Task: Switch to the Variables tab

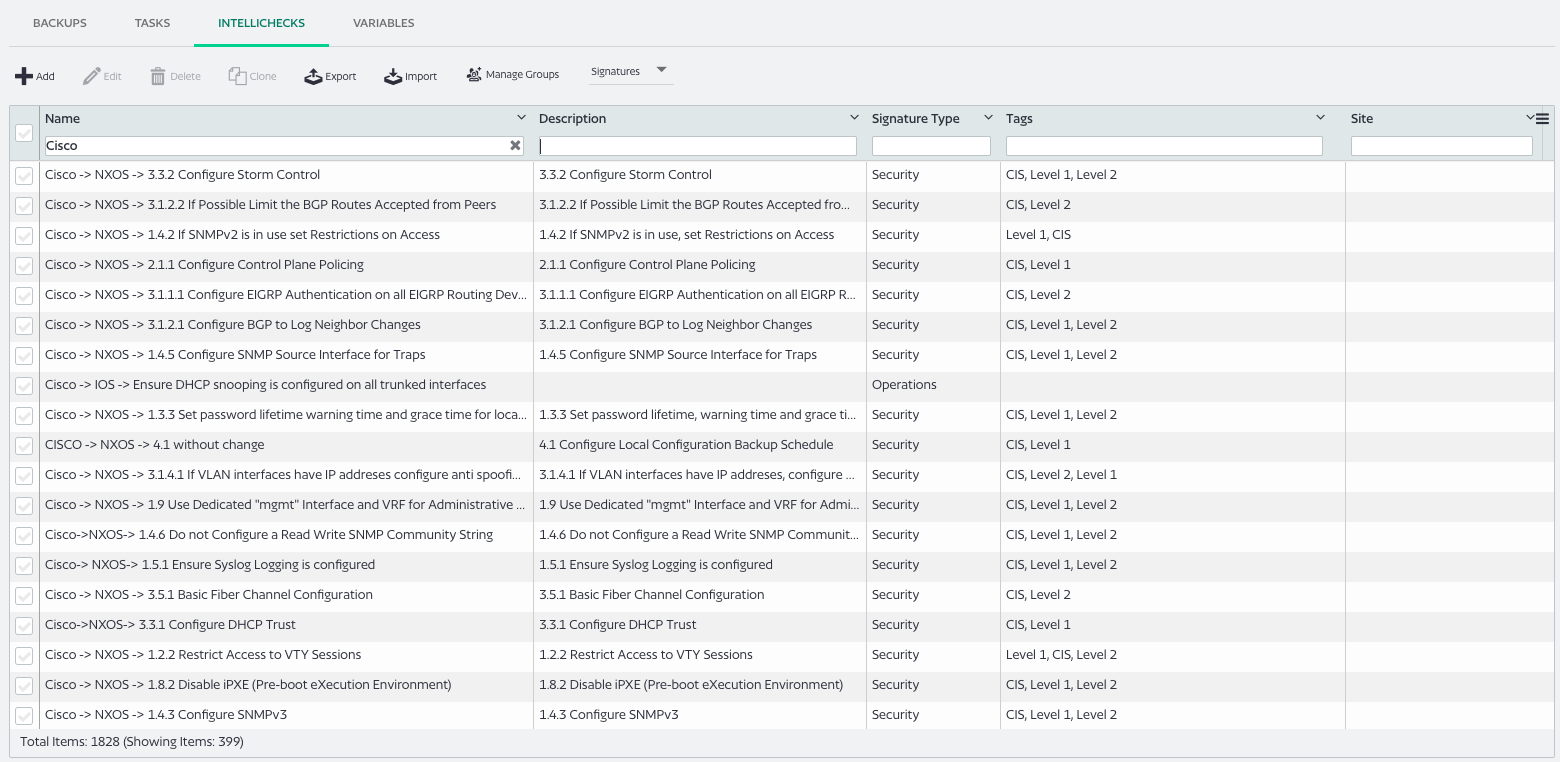Action: pos(384,23)
